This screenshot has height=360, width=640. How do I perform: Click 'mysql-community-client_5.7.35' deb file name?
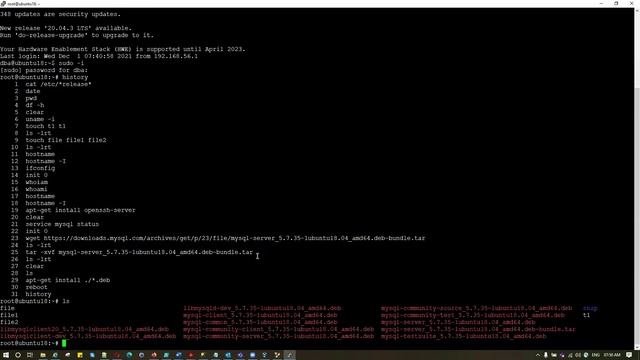pyautogui.click(x=278, y=329)
